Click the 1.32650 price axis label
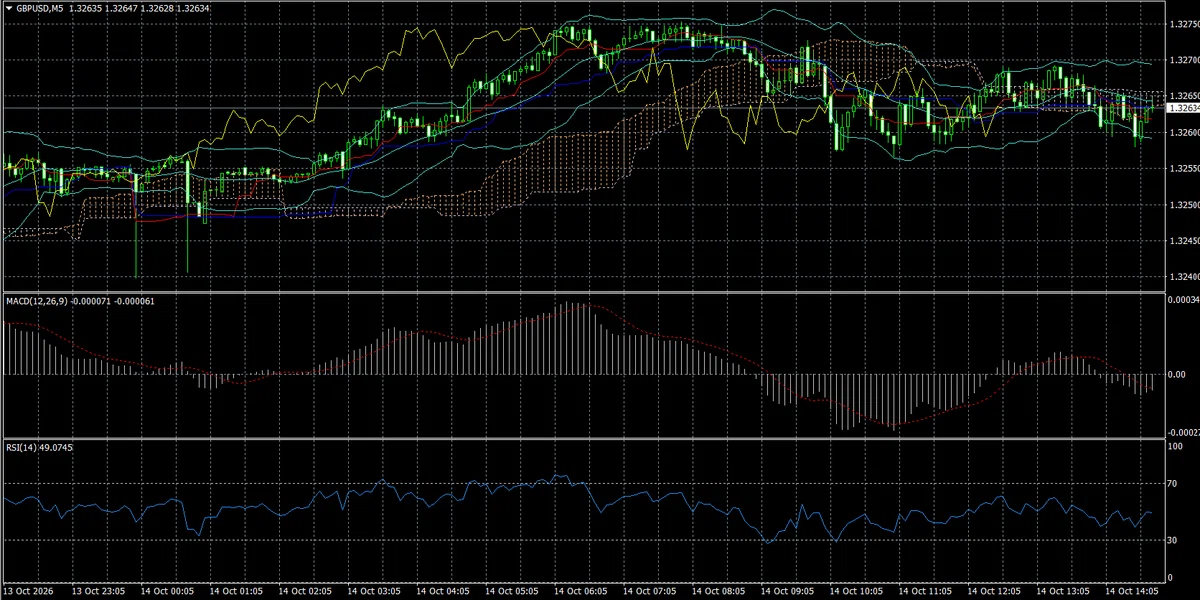1200x600 pixels. click(1184, 97)
